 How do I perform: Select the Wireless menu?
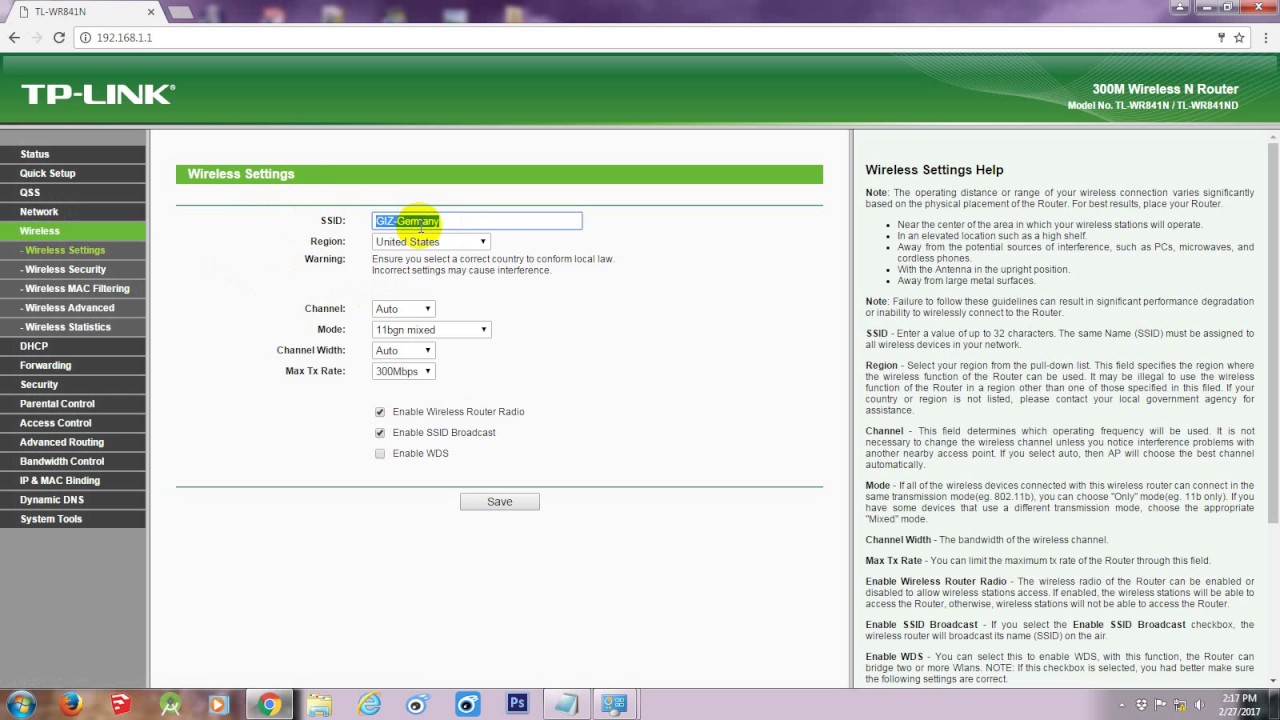(x=73, y=231)
